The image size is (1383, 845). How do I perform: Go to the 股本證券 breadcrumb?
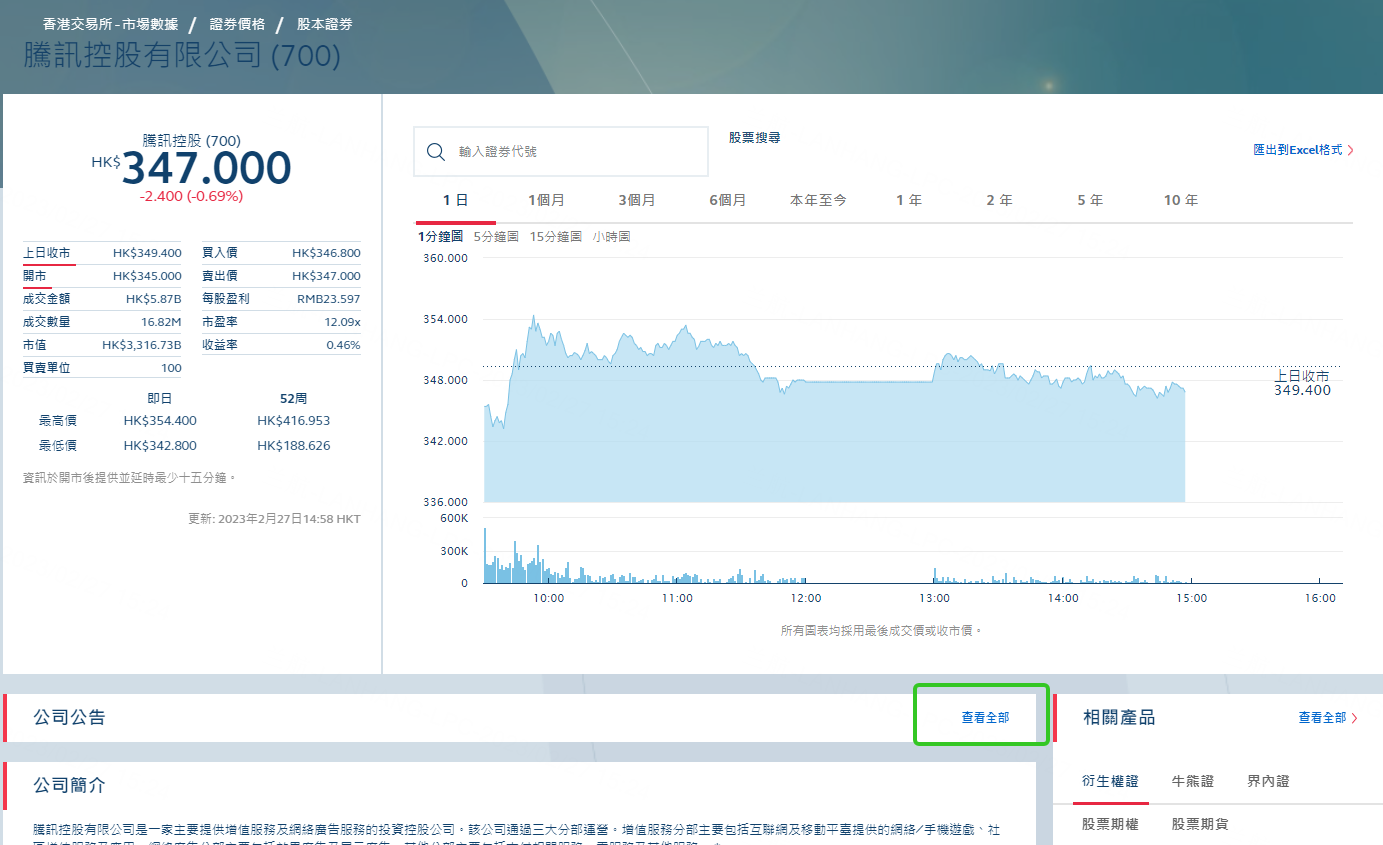[x=324, y=24]
